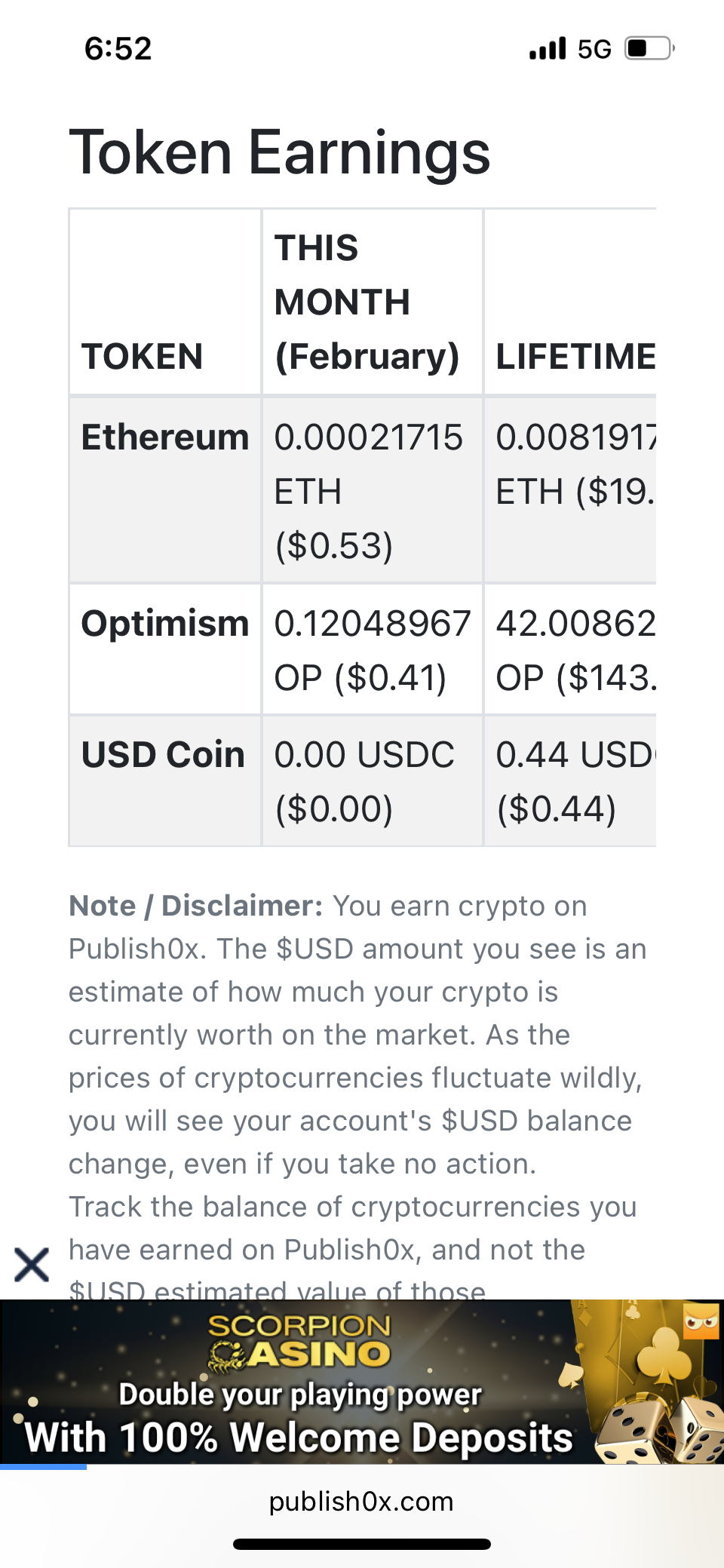Tap the USD Coin token row label
Image resolution: width=724 pixels, height=1568 pixels.
click(x=163, y=755)
